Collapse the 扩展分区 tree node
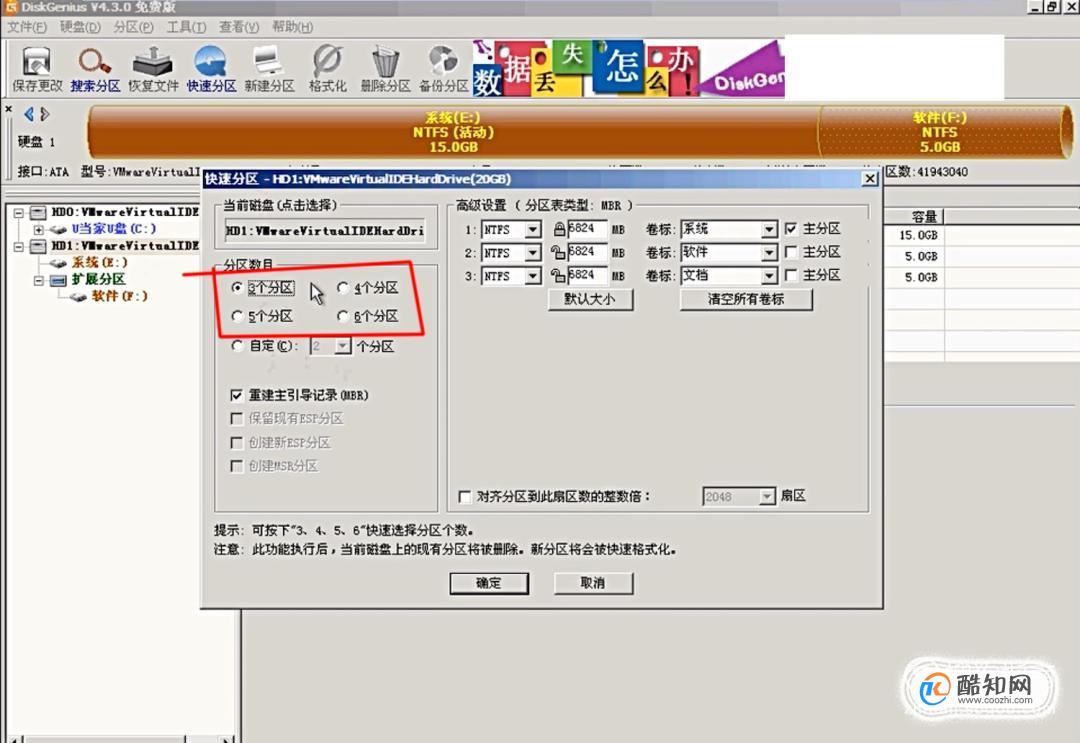Image resolution: width=1080 pixels, height=743 pixels. [39, 280]
